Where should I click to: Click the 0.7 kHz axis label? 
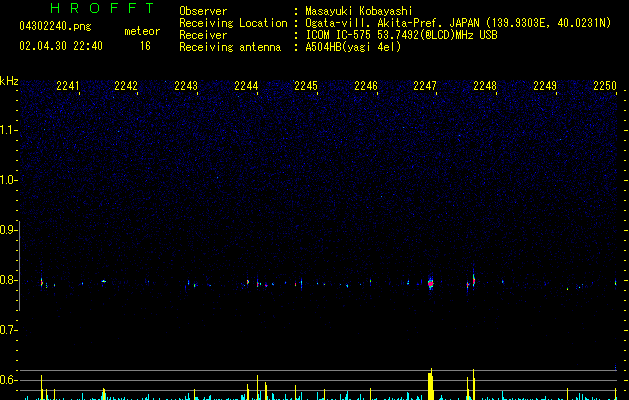click(8, 330)
